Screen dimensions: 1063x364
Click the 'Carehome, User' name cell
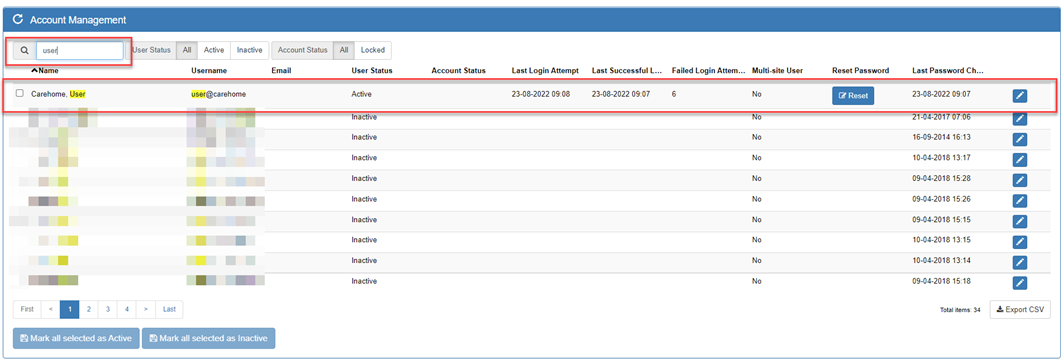point(58,94)
